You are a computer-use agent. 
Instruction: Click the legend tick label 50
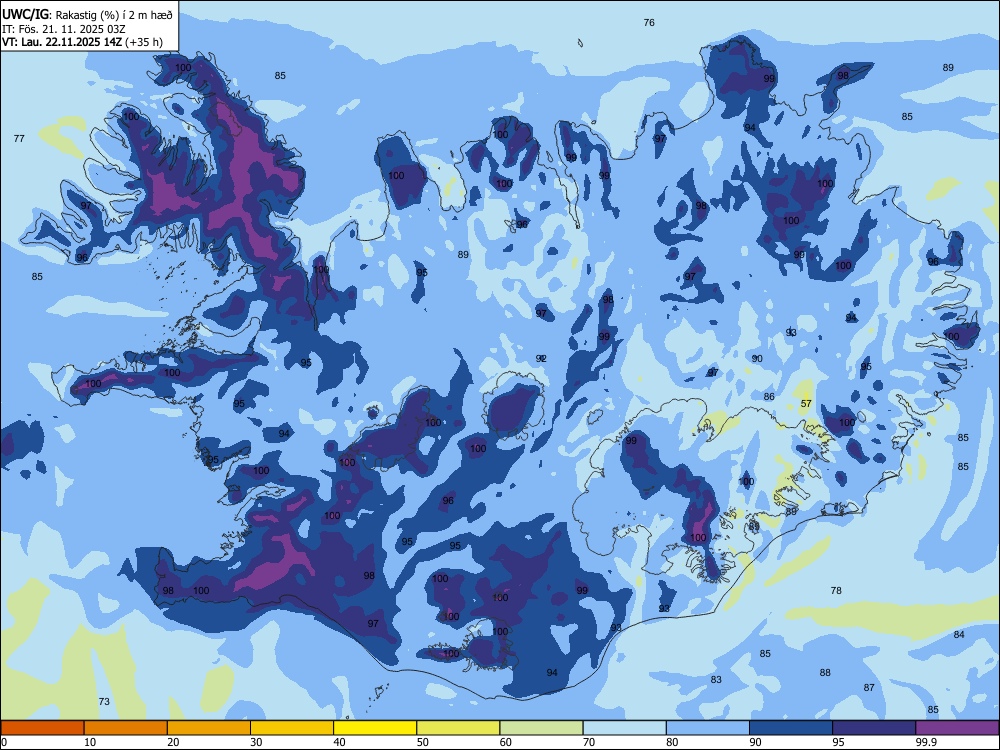pos(422,742)
